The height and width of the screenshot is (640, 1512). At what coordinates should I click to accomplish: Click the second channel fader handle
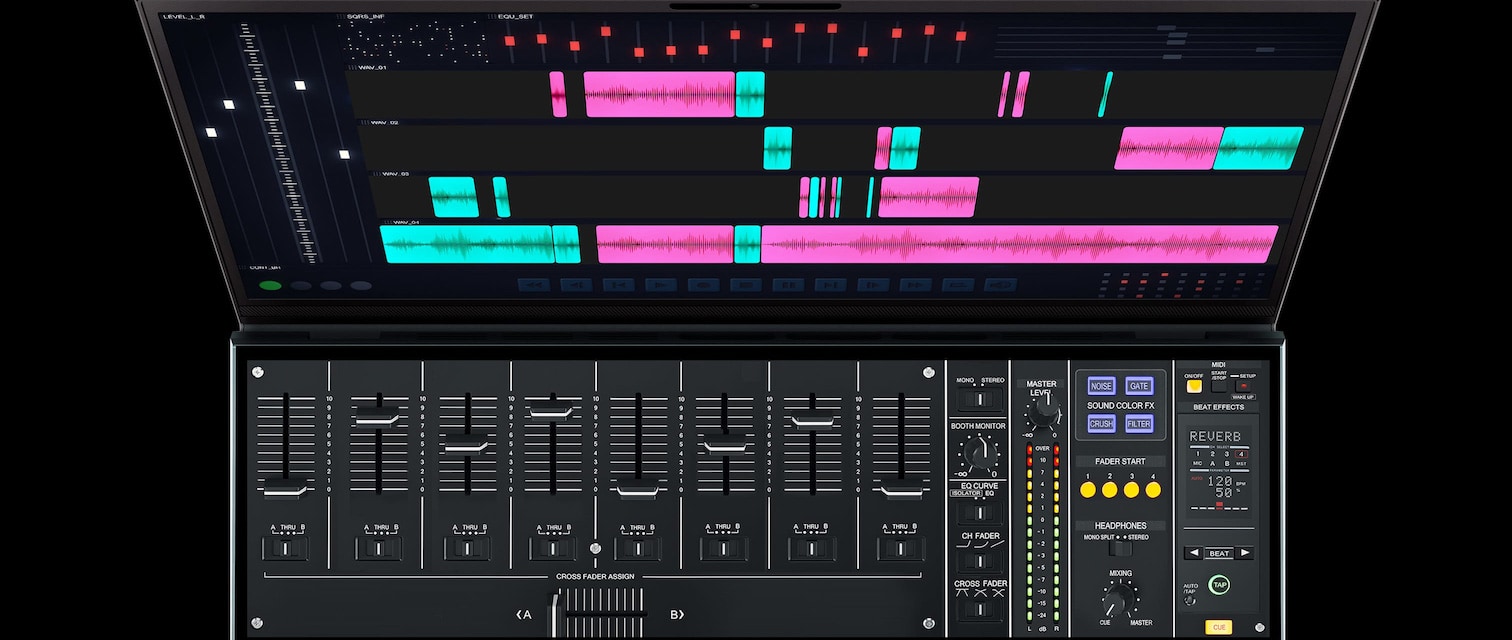tap(377, 417)
